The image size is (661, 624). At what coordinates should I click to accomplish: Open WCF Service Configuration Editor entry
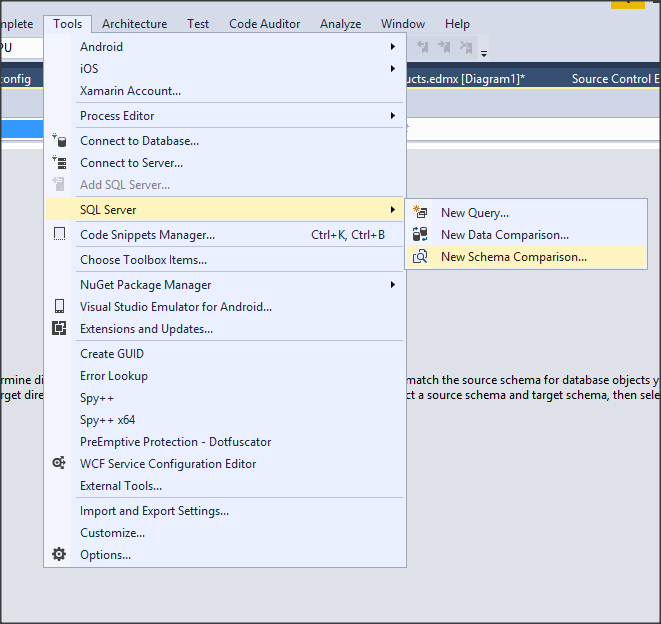click(x=225, y=463)
